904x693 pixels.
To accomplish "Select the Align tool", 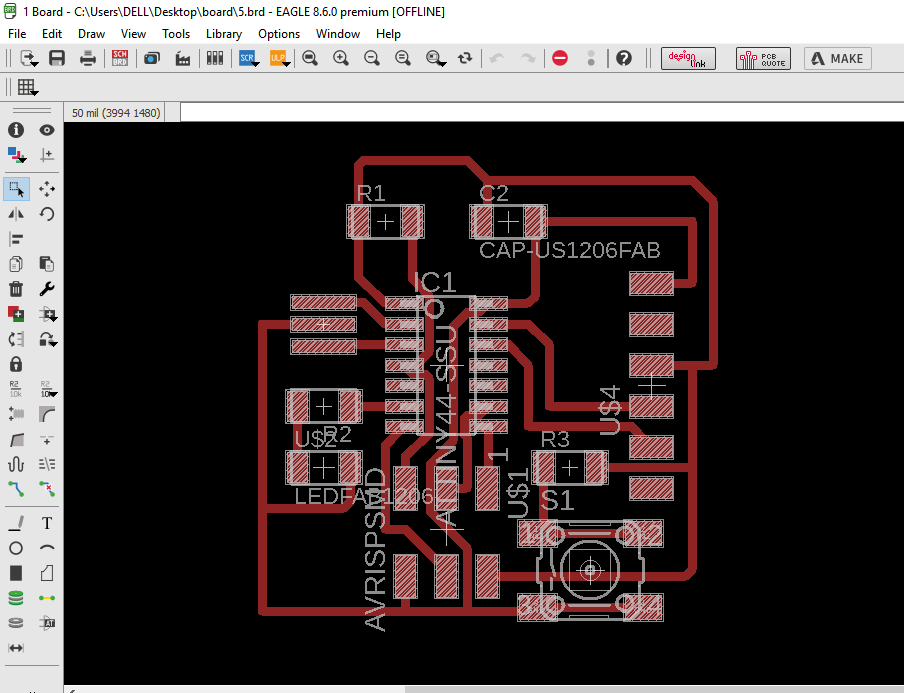I will pos(16,239).
